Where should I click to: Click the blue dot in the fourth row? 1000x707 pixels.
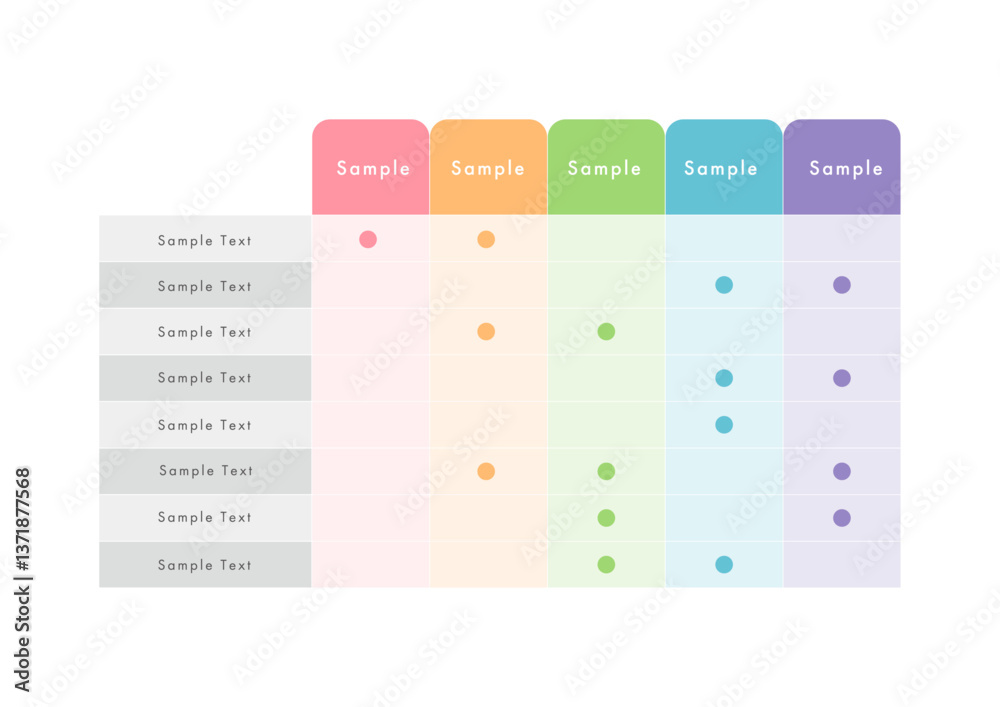[x=724, y=378]
